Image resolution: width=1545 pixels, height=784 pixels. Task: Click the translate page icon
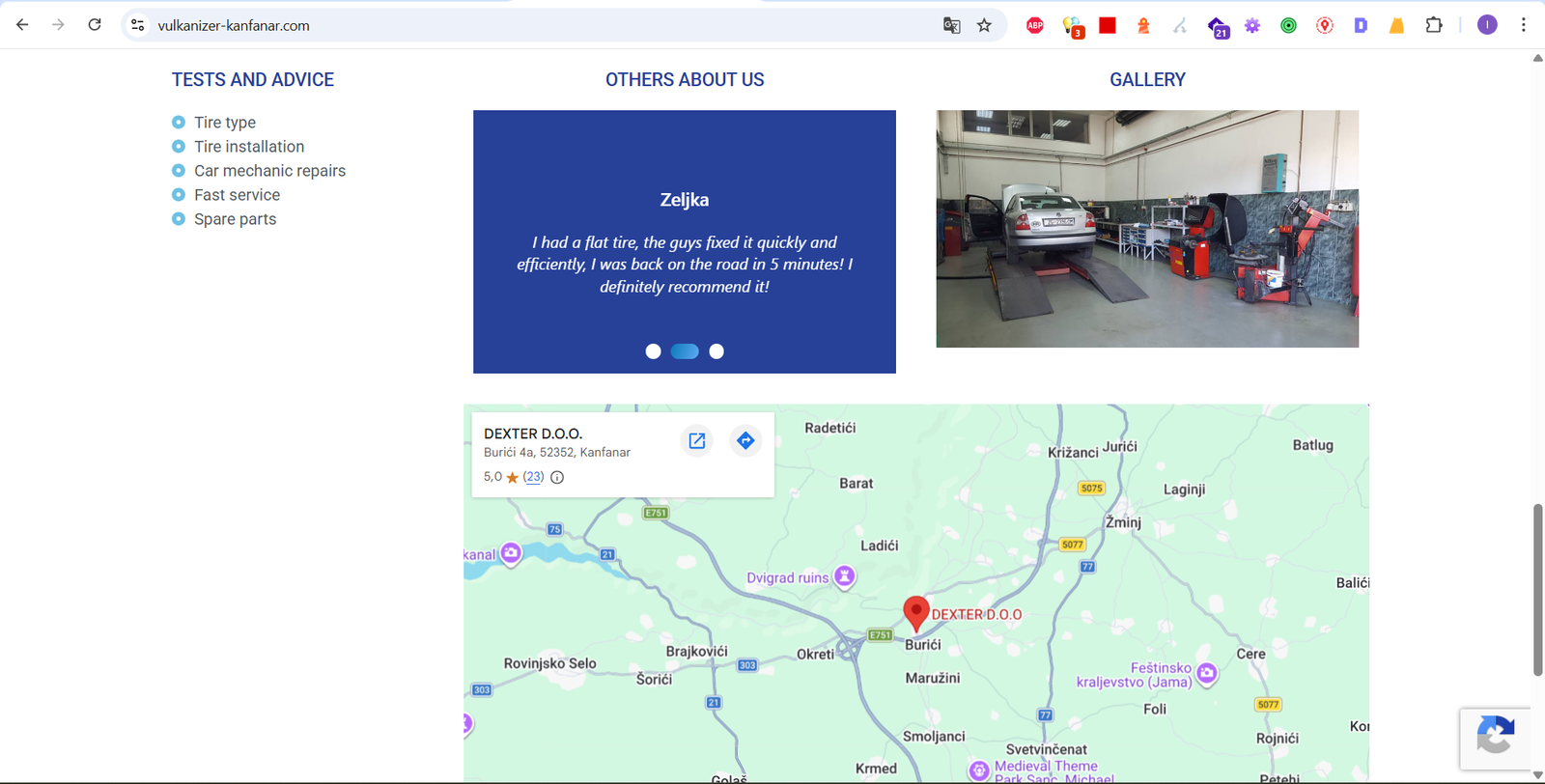(951, 26)
